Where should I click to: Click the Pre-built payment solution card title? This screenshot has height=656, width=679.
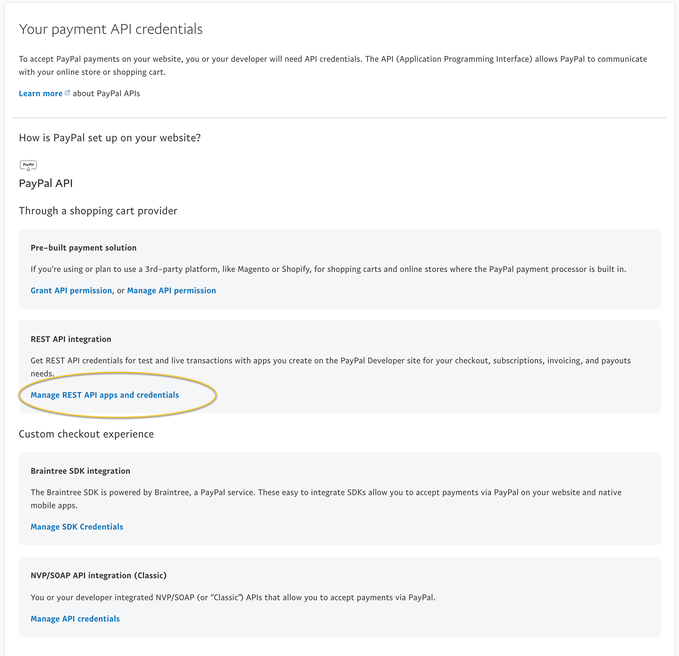83,248
